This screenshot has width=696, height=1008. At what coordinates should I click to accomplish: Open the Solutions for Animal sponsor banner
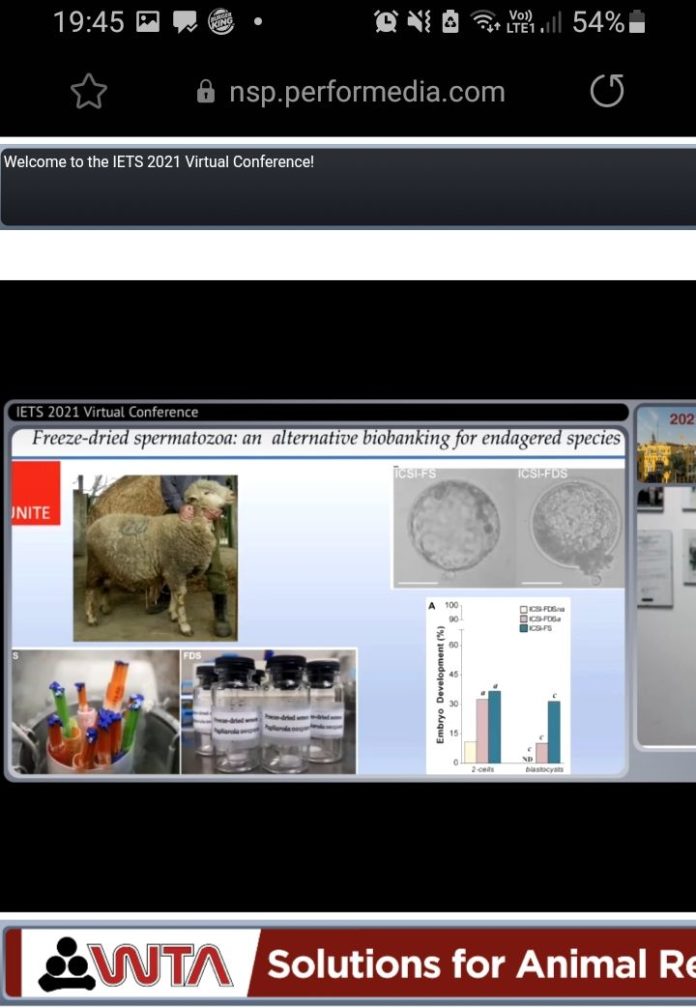tap(480, 966)
